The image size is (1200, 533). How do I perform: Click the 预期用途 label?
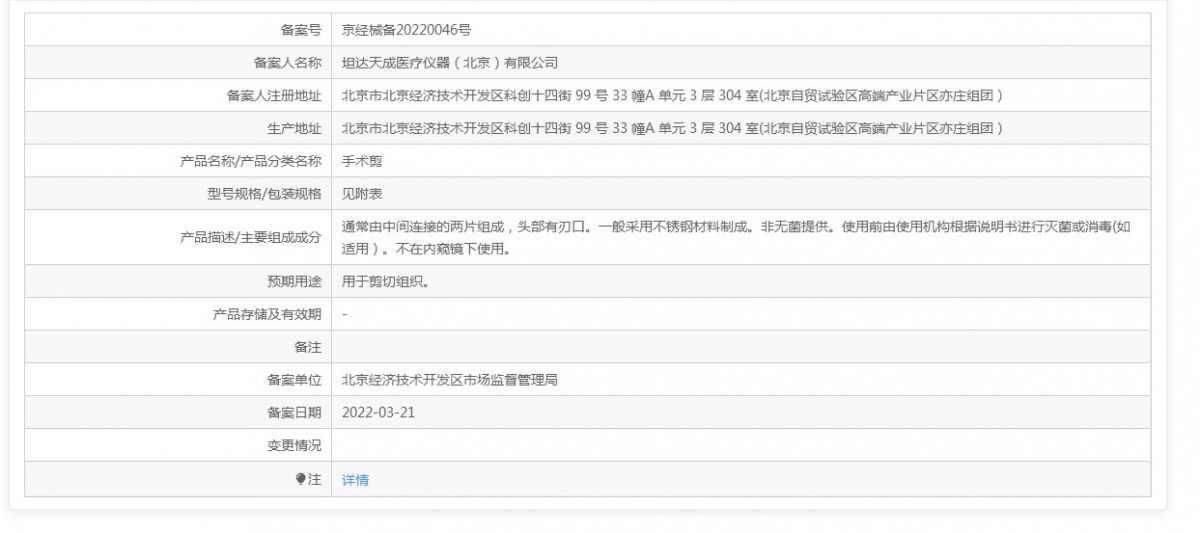point(294,282)
